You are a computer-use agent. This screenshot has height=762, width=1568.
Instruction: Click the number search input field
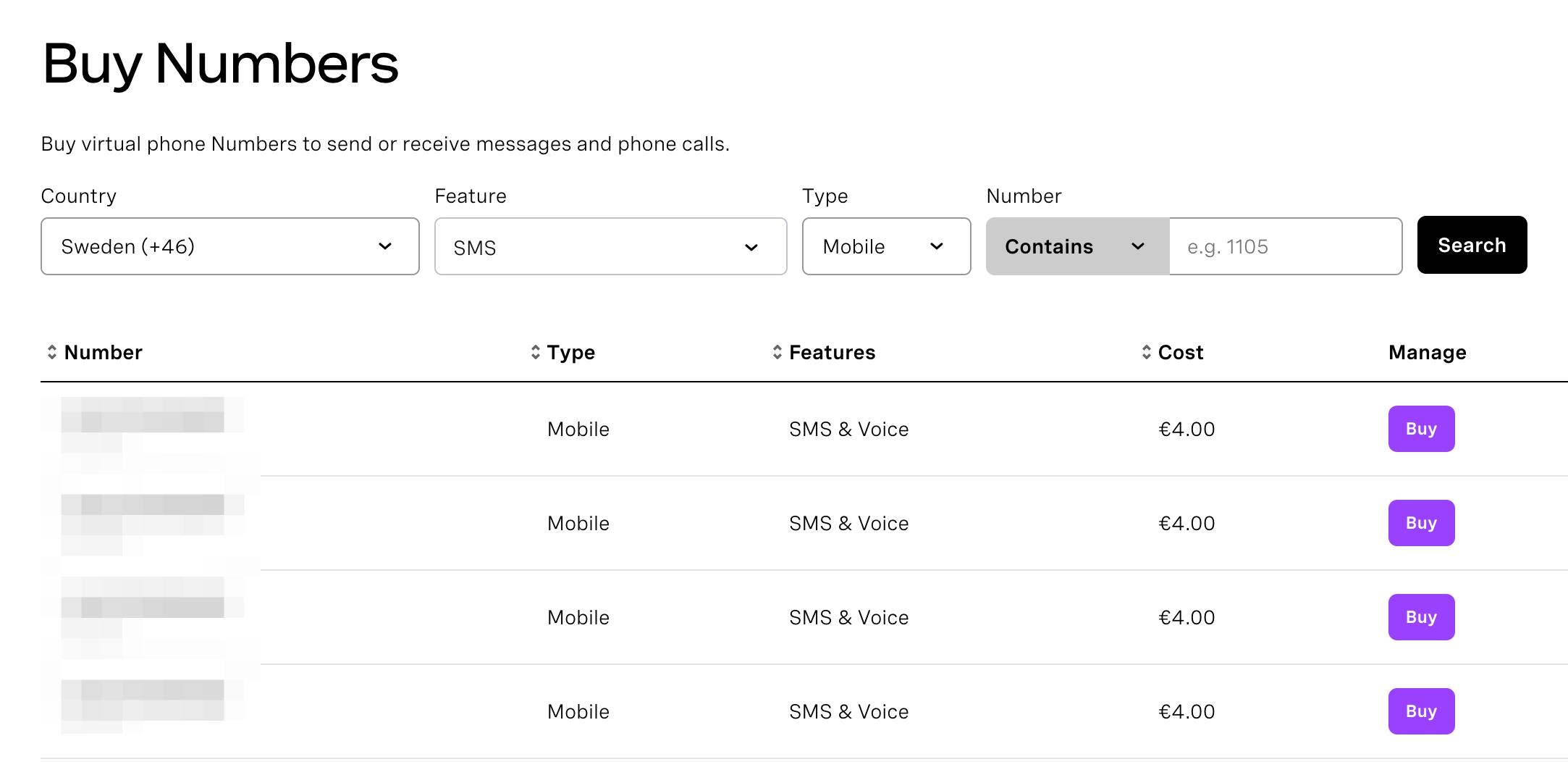tap(1285, 246)
